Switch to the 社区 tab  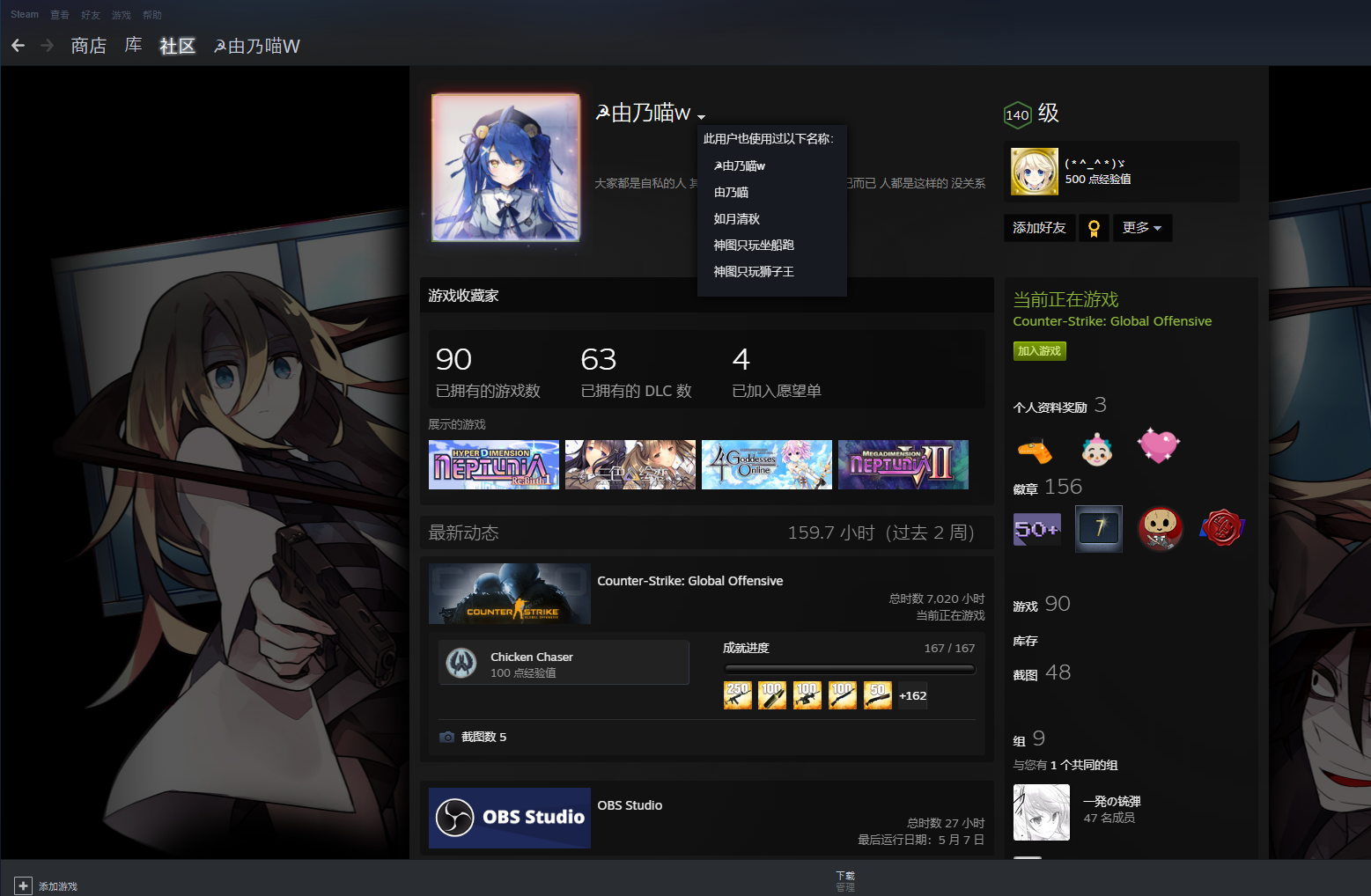177,46
